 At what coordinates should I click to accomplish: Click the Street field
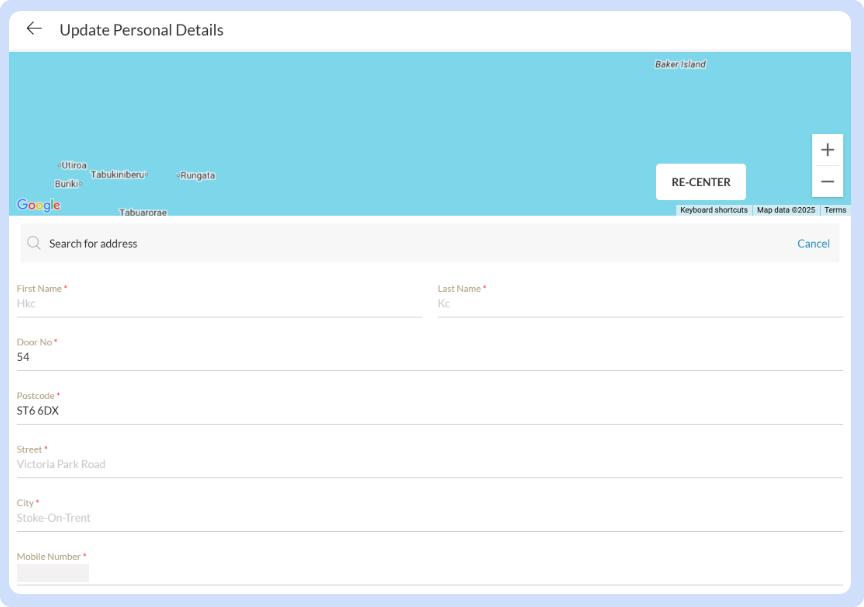click(x=430, y=464)
